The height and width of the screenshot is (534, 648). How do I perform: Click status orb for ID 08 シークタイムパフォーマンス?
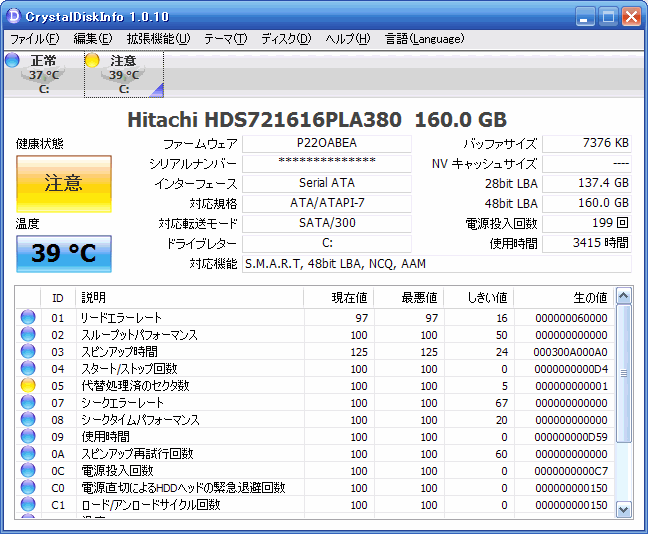[x=28, y=419]
